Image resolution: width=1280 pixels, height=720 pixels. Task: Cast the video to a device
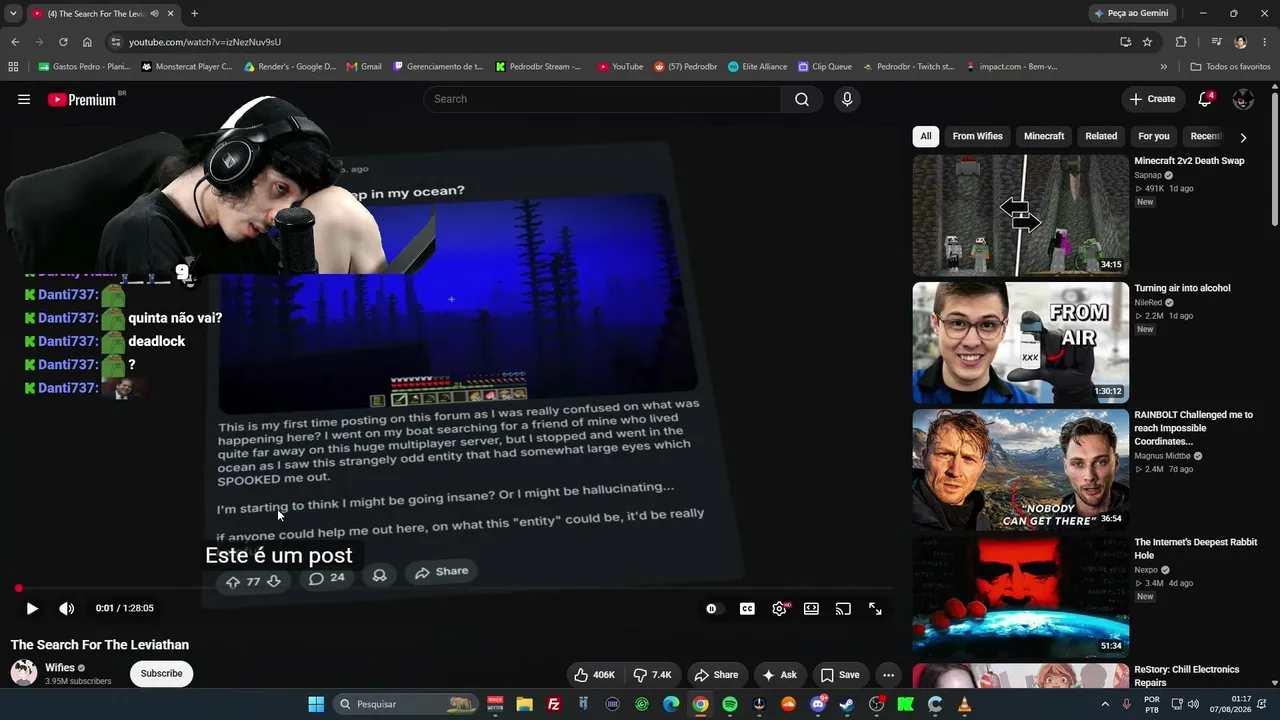(843, 608)
